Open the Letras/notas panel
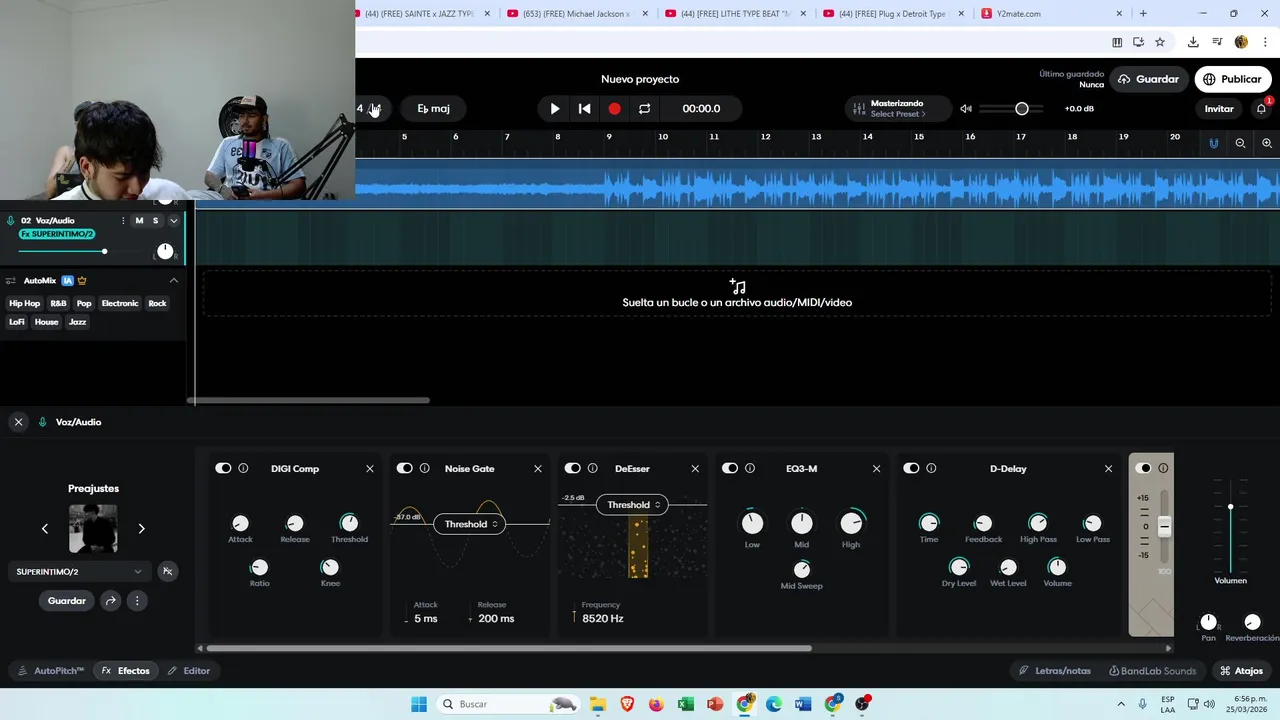The height and width of the screenshot is (720, 1280). point(1055,671)
